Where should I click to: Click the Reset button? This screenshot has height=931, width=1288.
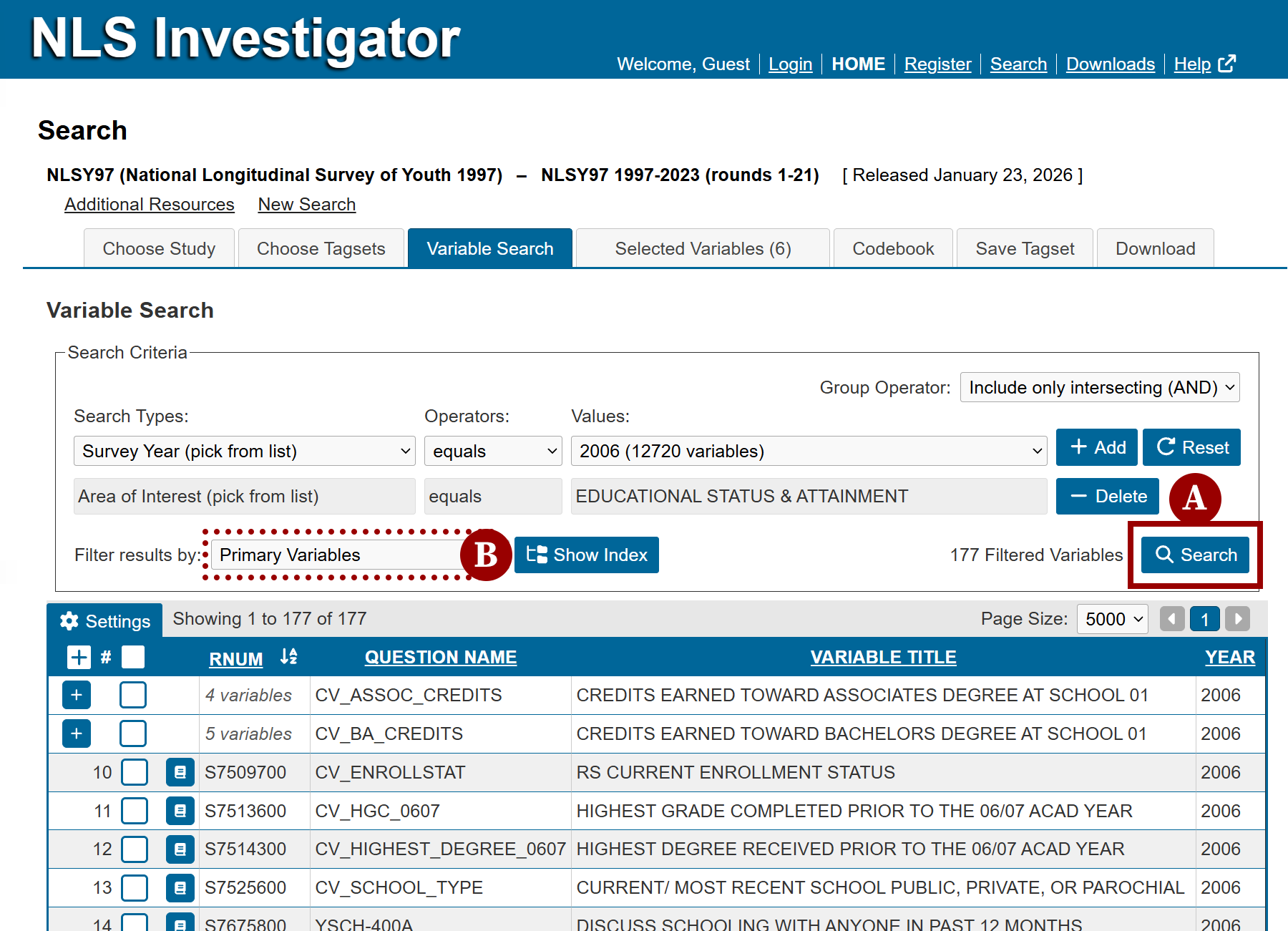coord(1192,447)
